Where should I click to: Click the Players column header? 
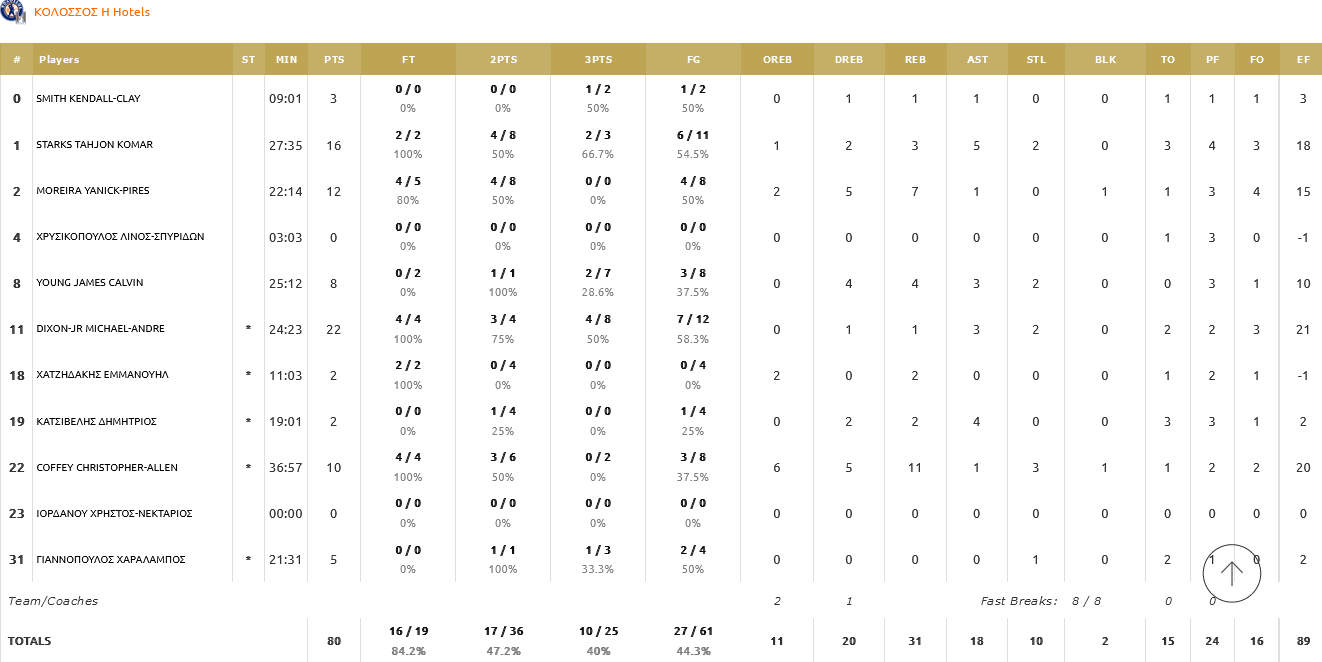(x=59, y=60)
